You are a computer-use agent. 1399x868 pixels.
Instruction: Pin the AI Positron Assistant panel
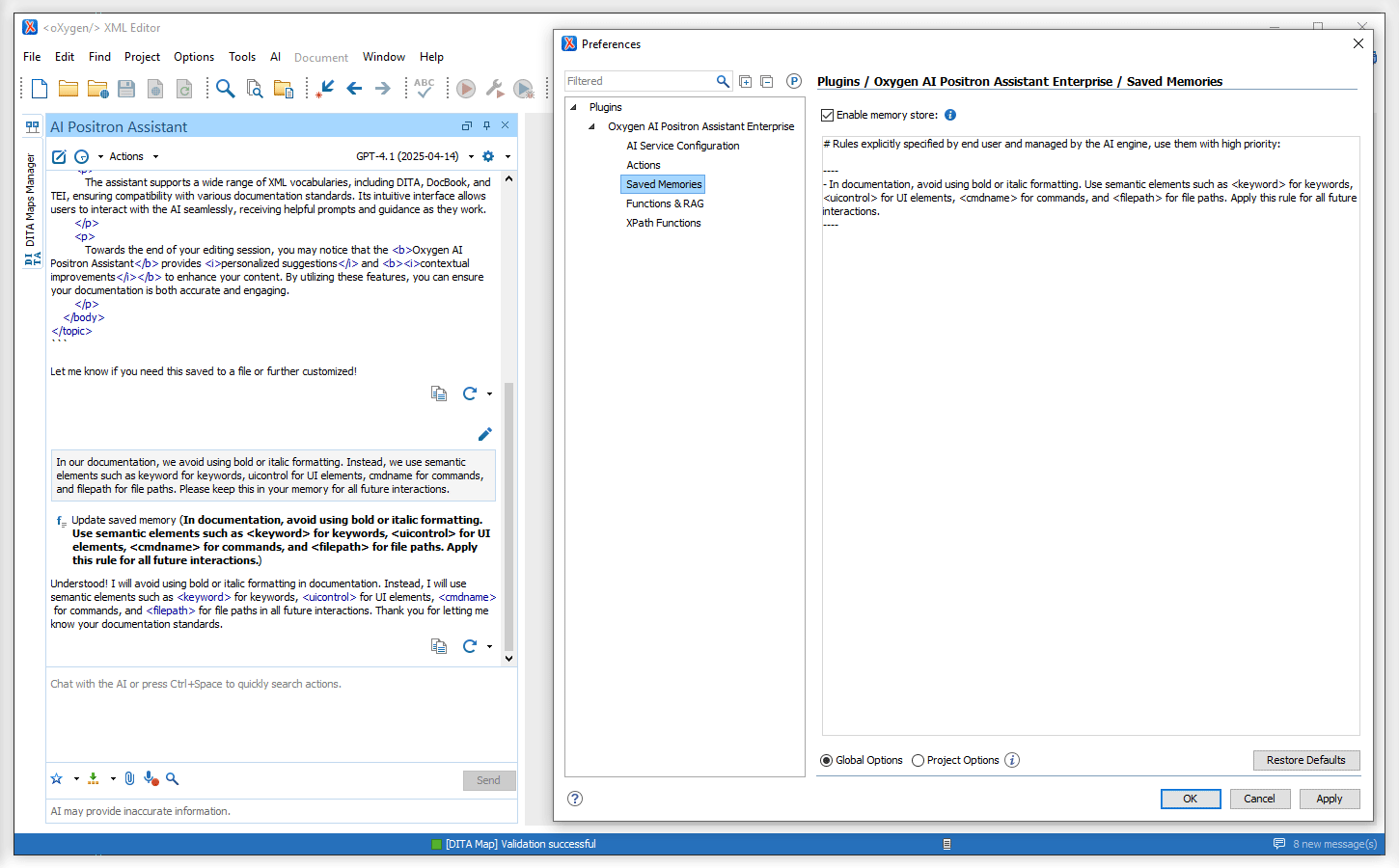point(486,125)
